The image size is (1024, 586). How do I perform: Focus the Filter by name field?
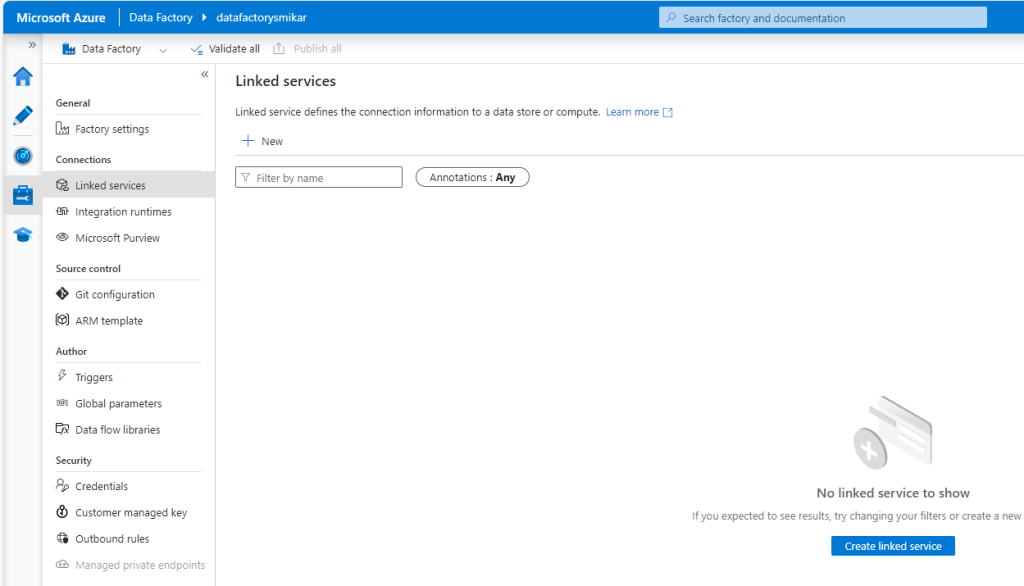319,177
